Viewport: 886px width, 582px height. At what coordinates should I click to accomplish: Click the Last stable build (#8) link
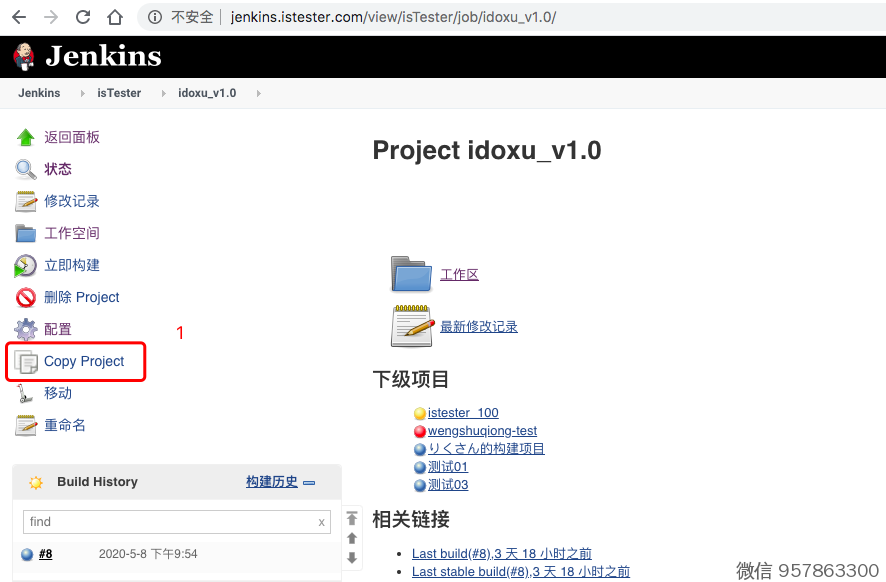click(520, 571)
